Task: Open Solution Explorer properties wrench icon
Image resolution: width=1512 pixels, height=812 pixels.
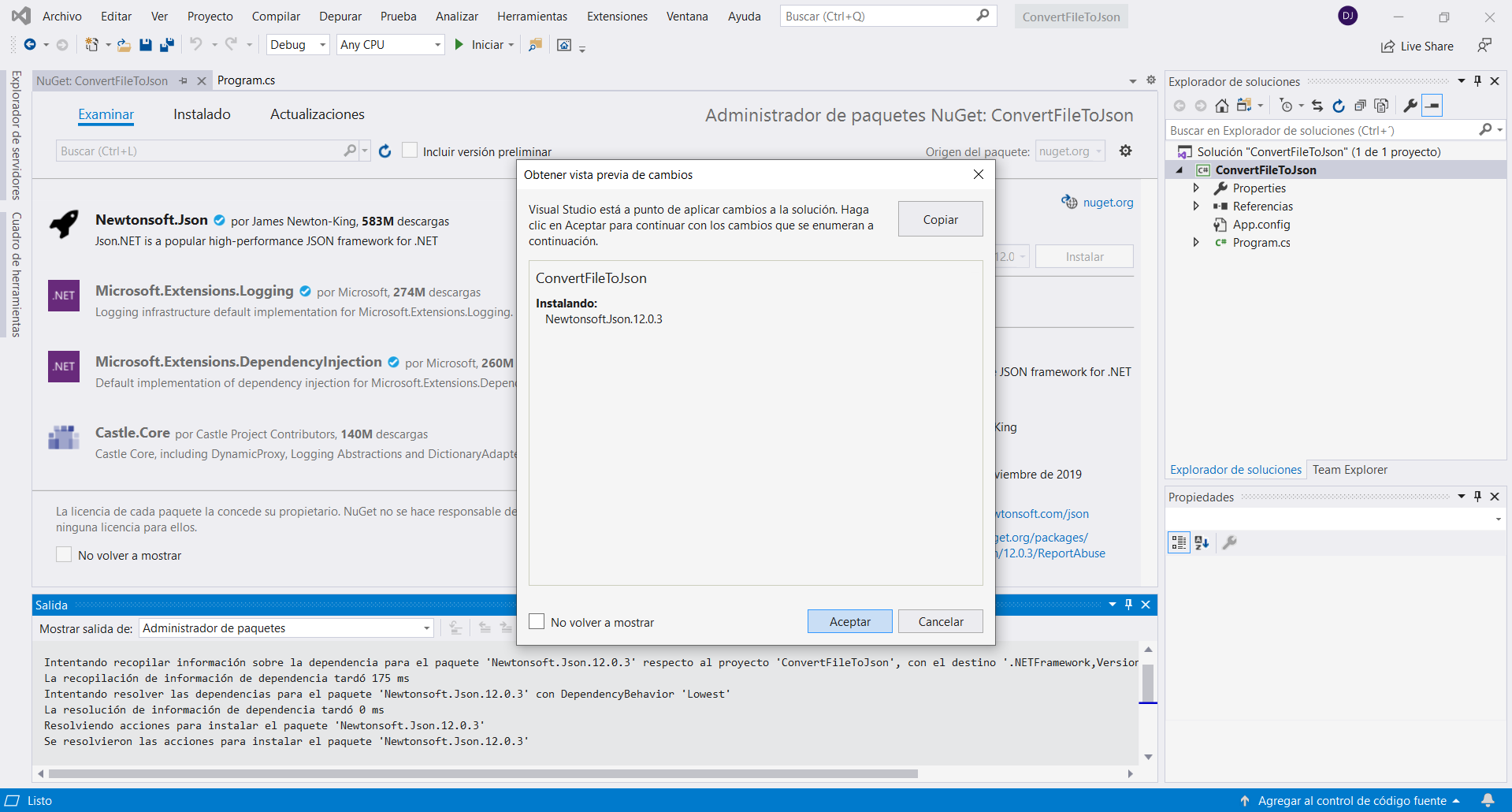Action: tap(1410, 106)
